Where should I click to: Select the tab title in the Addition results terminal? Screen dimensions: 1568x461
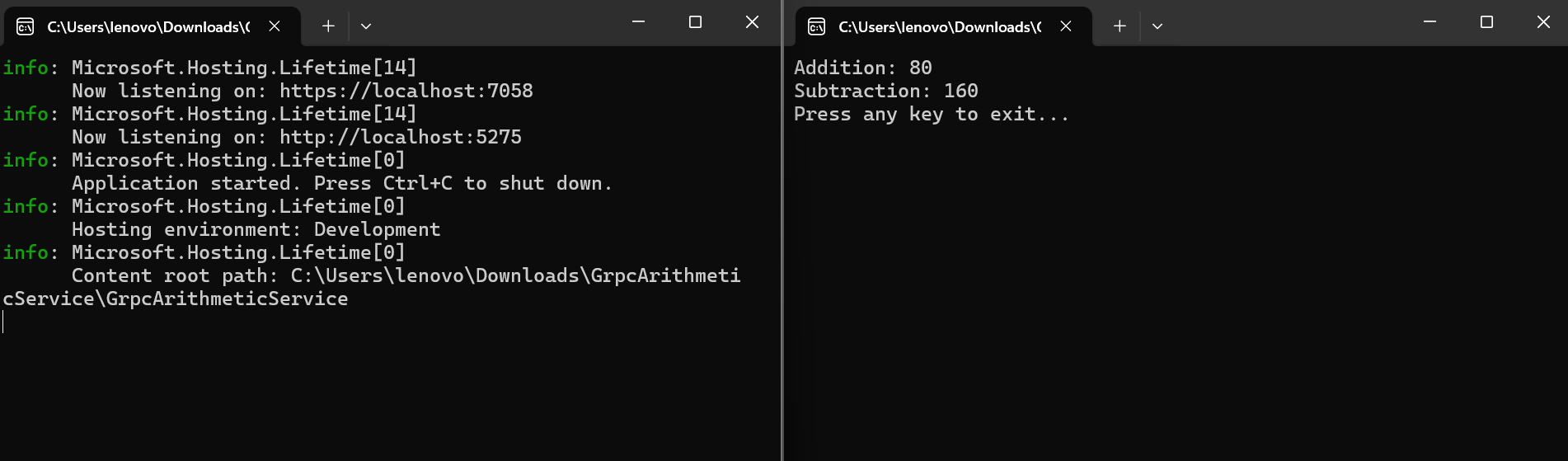point(940,27)
